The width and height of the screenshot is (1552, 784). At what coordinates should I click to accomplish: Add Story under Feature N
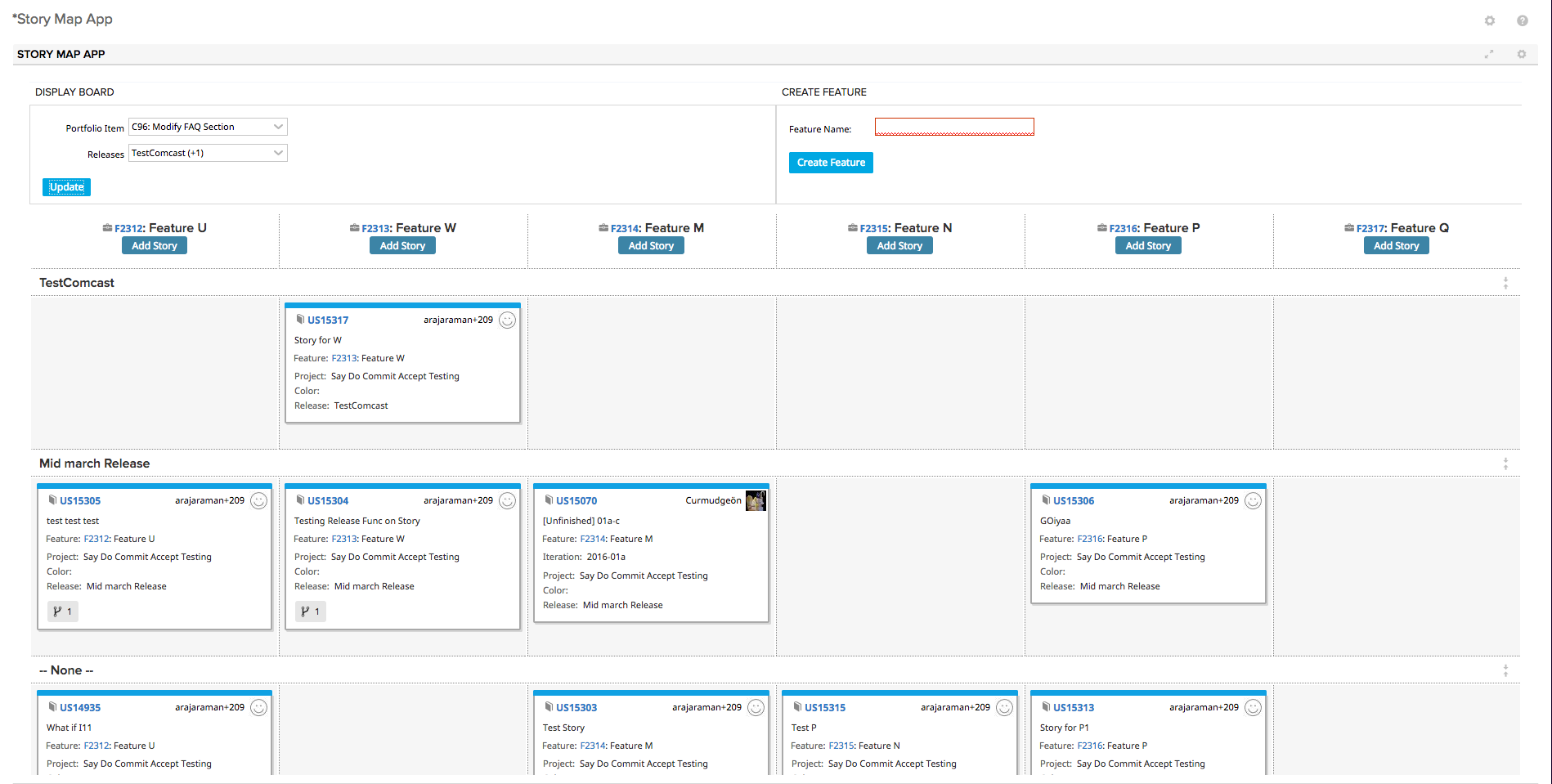[899, 246]
